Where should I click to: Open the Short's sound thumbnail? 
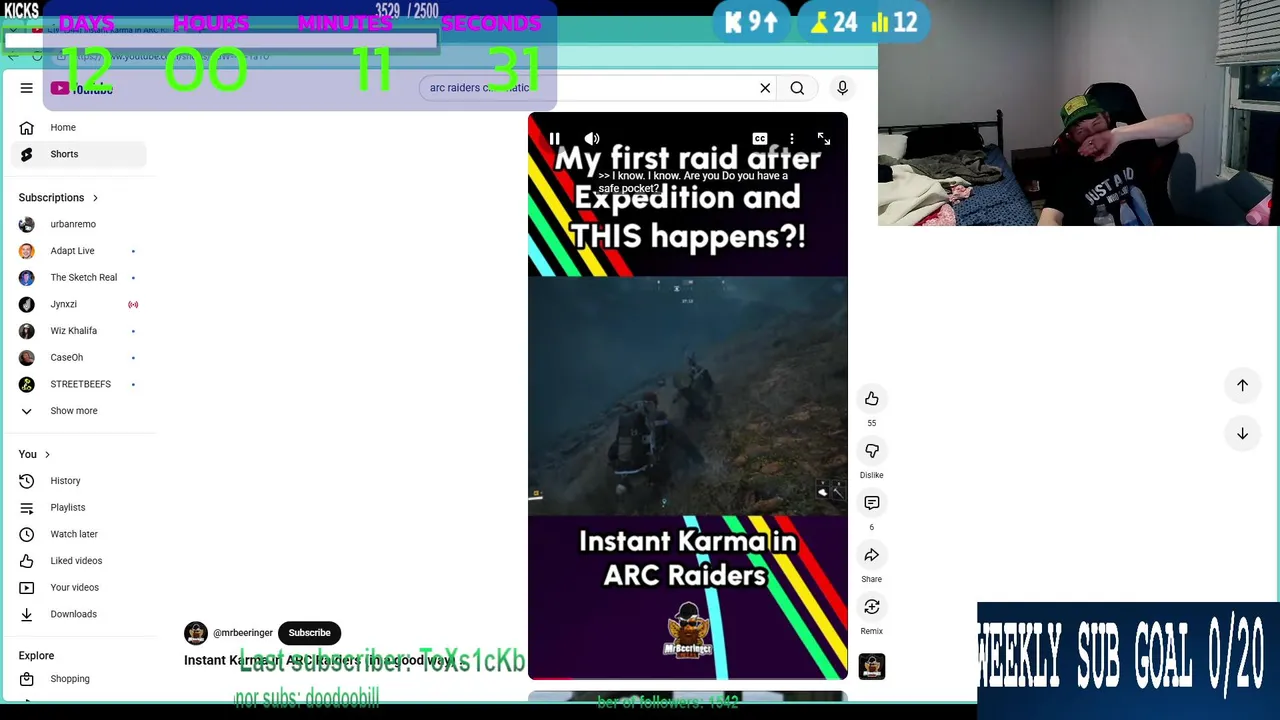coord(872,666)
